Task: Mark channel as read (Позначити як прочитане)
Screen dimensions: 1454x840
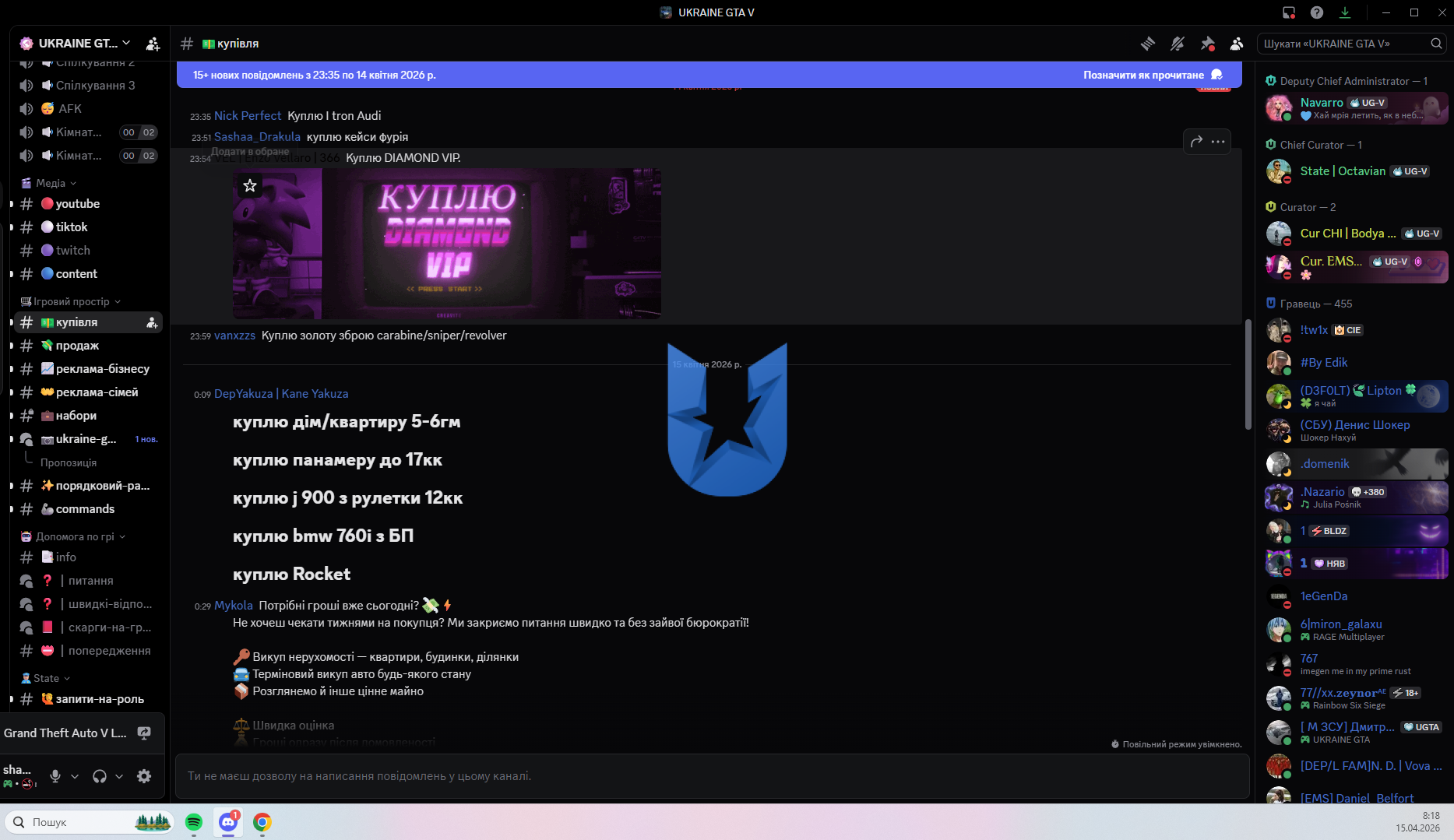Action: pyautogui.click(x=1153, y=75)
